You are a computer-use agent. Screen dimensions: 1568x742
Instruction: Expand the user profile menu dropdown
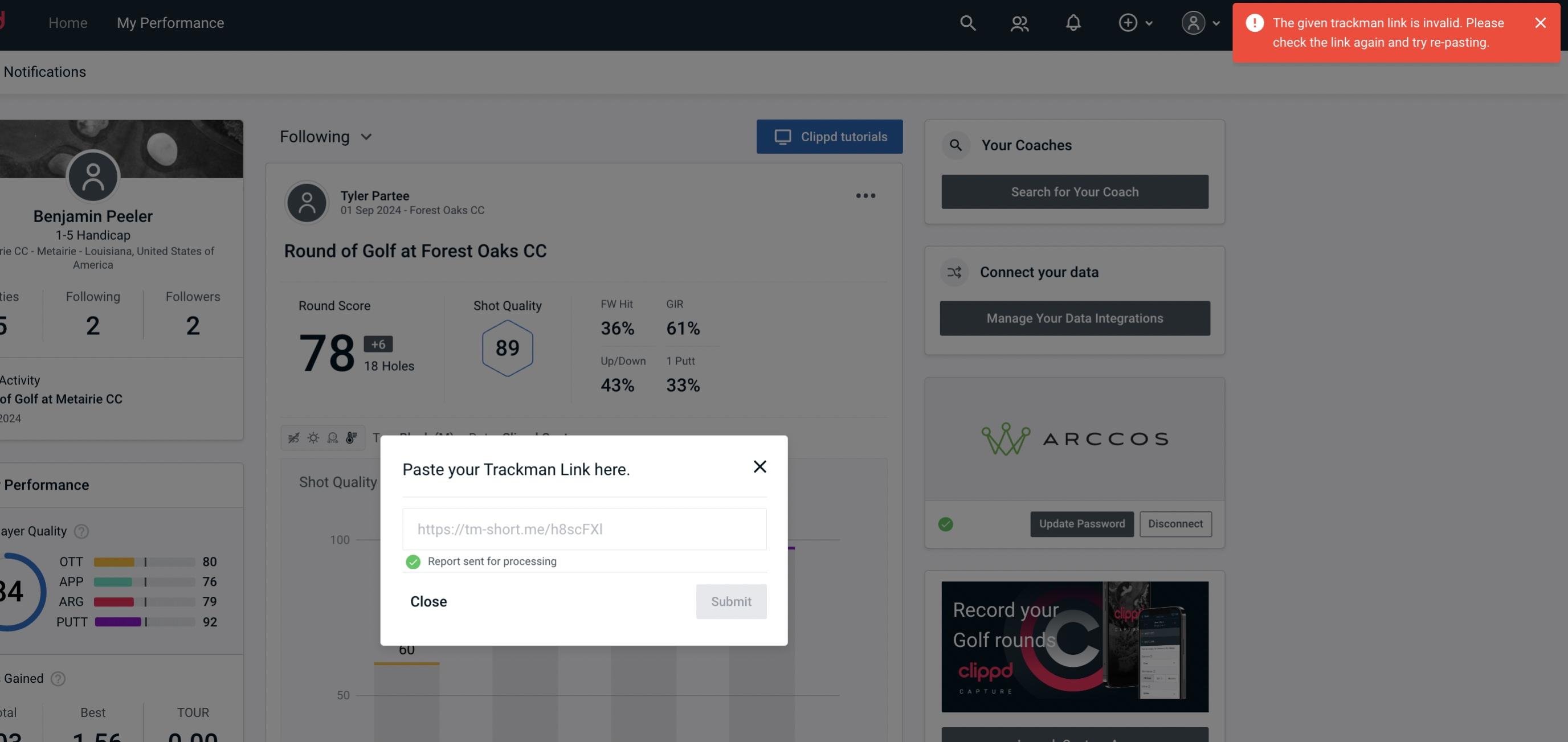1199,22
